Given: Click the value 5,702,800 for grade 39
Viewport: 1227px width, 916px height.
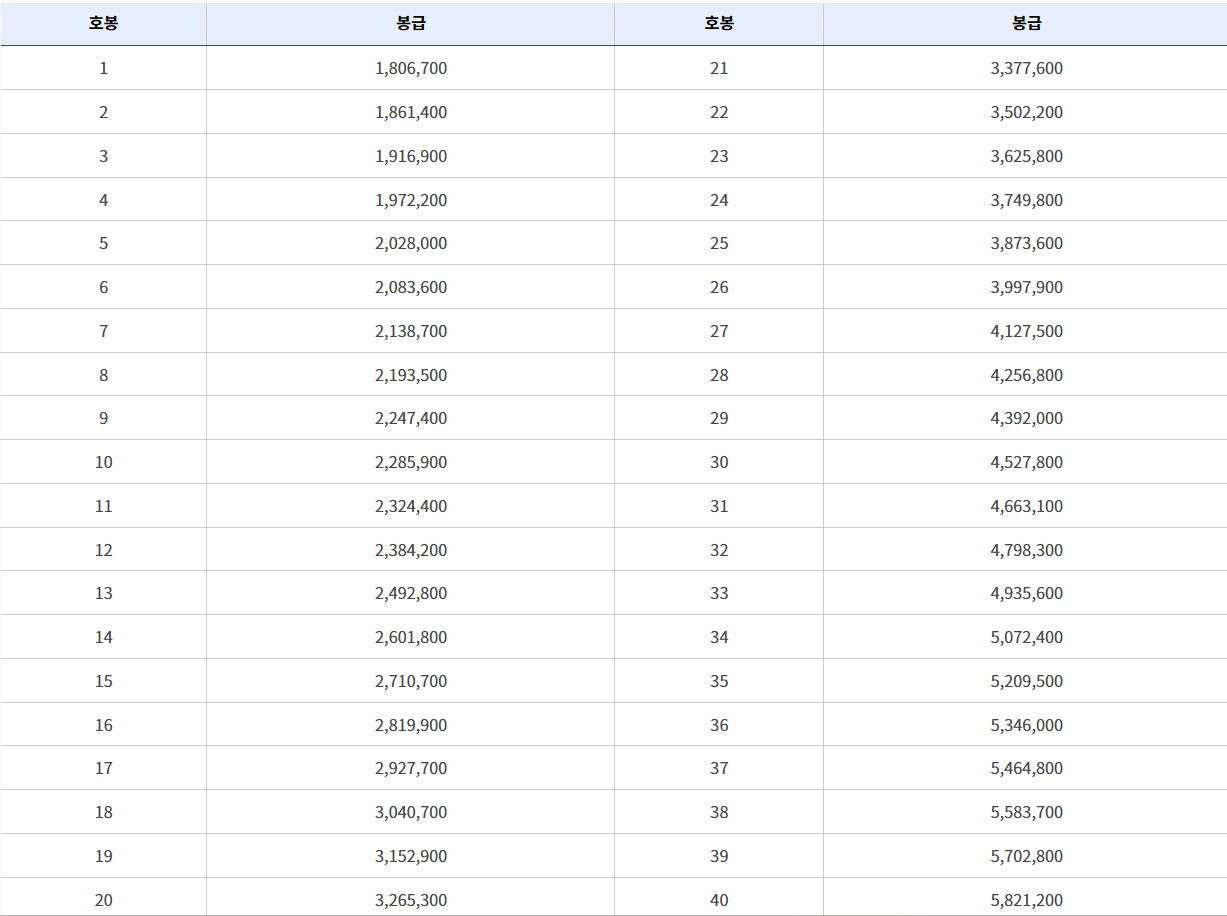Looking at the screenshot, I should coord(1027,856).
